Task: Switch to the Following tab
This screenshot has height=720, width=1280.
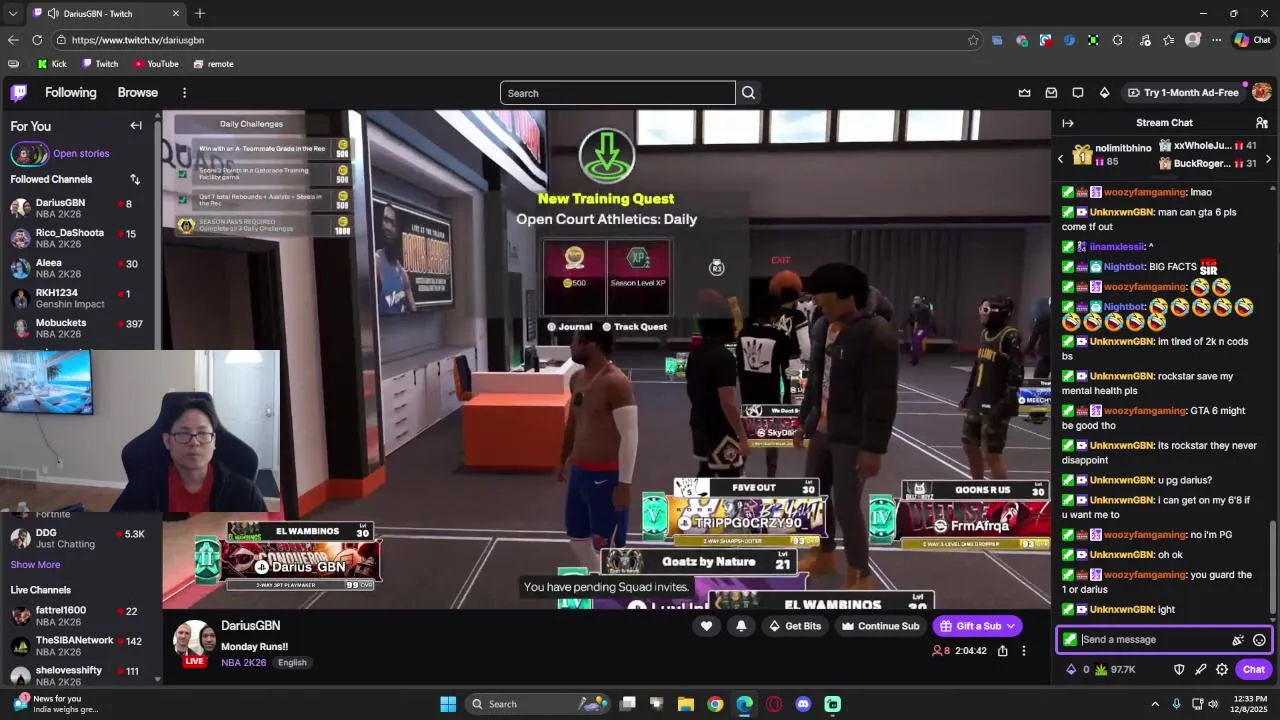Action: [x=70, y=93]
